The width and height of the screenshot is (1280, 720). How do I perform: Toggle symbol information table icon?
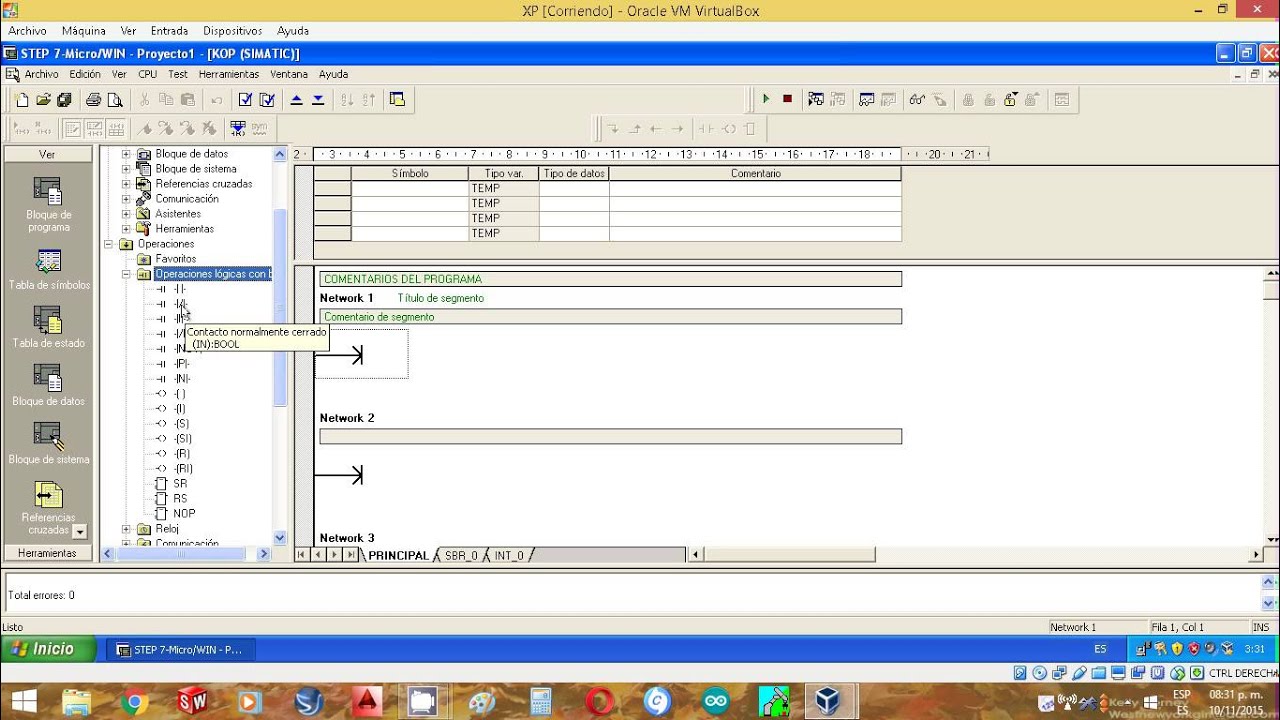(116, 128)
